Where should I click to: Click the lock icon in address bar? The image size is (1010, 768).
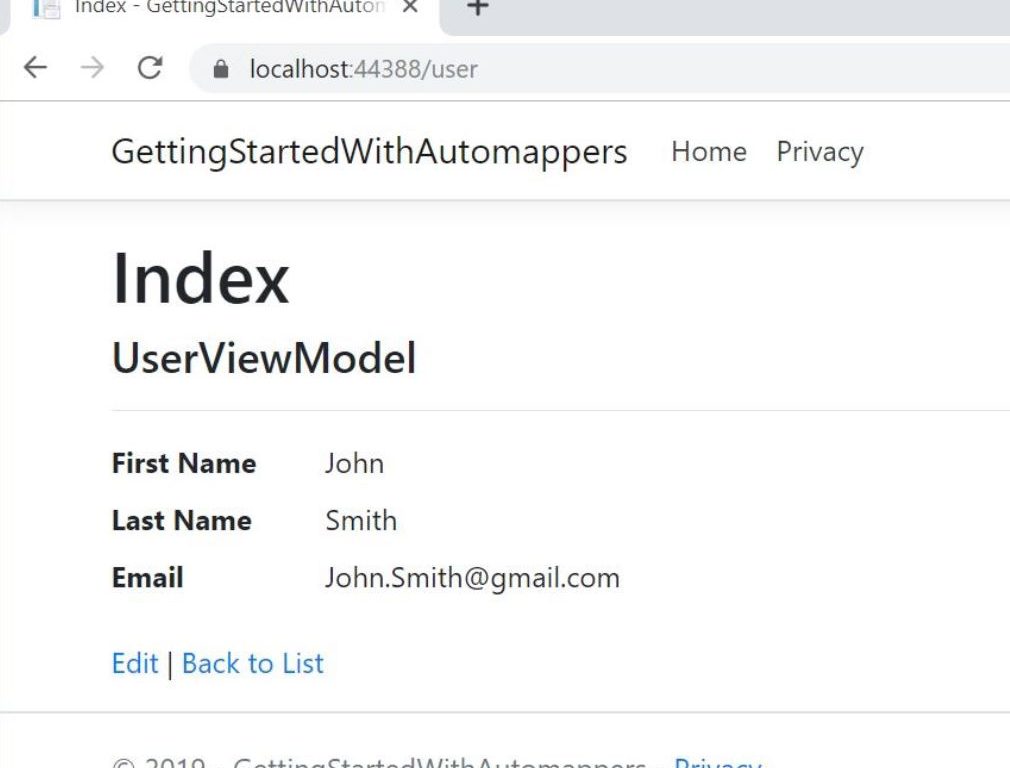click(222, 69)
